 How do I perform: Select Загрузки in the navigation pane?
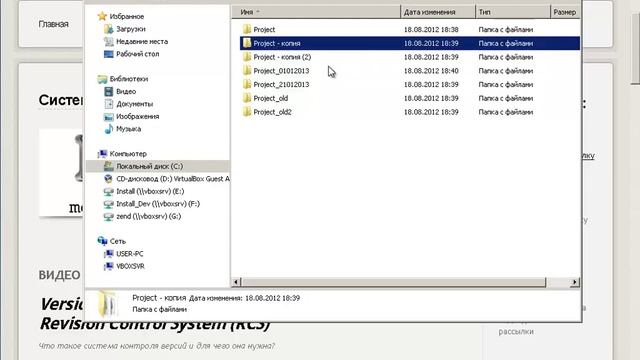click(131, 29)
